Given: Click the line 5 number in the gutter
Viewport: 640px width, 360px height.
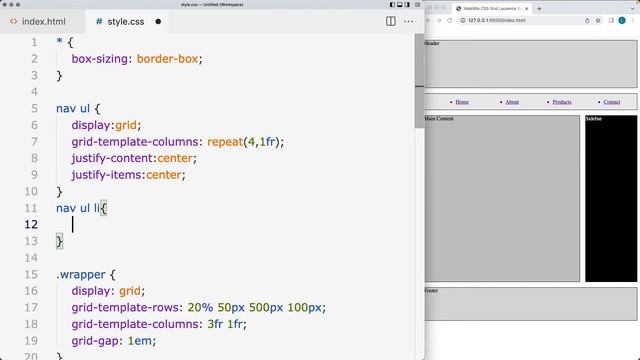Looking at the screenshot, I should click(x=34, y=109).
